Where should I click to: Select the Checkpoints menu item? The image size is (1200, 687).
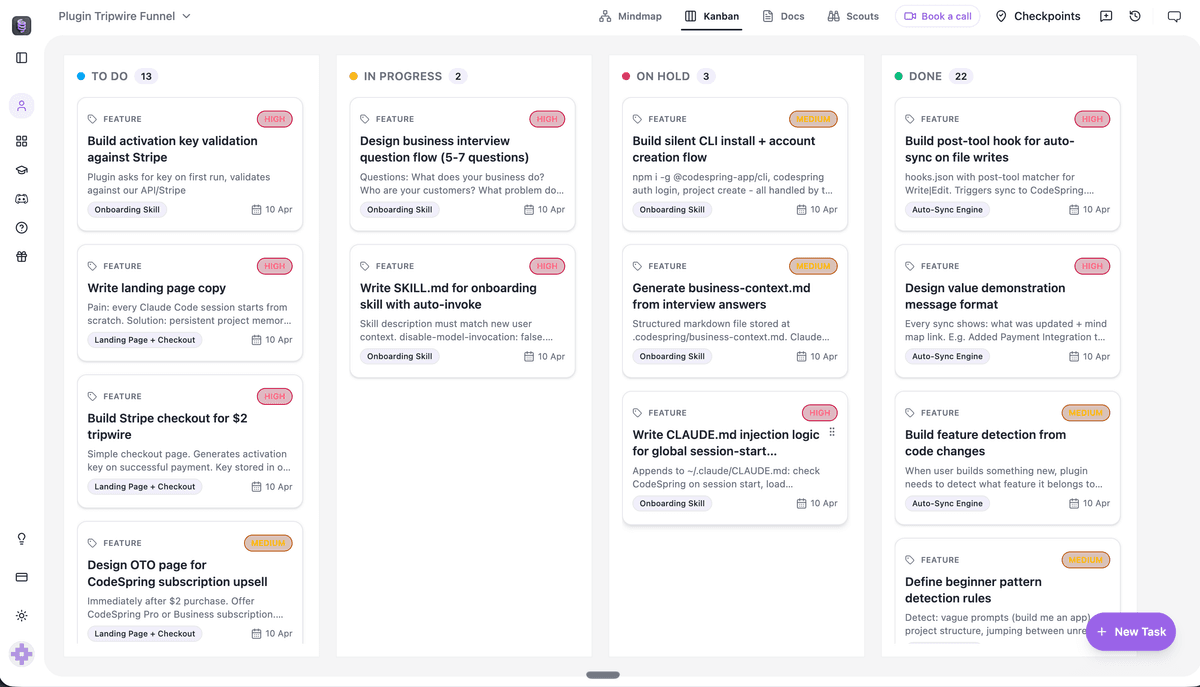(x=1039, y=16)
